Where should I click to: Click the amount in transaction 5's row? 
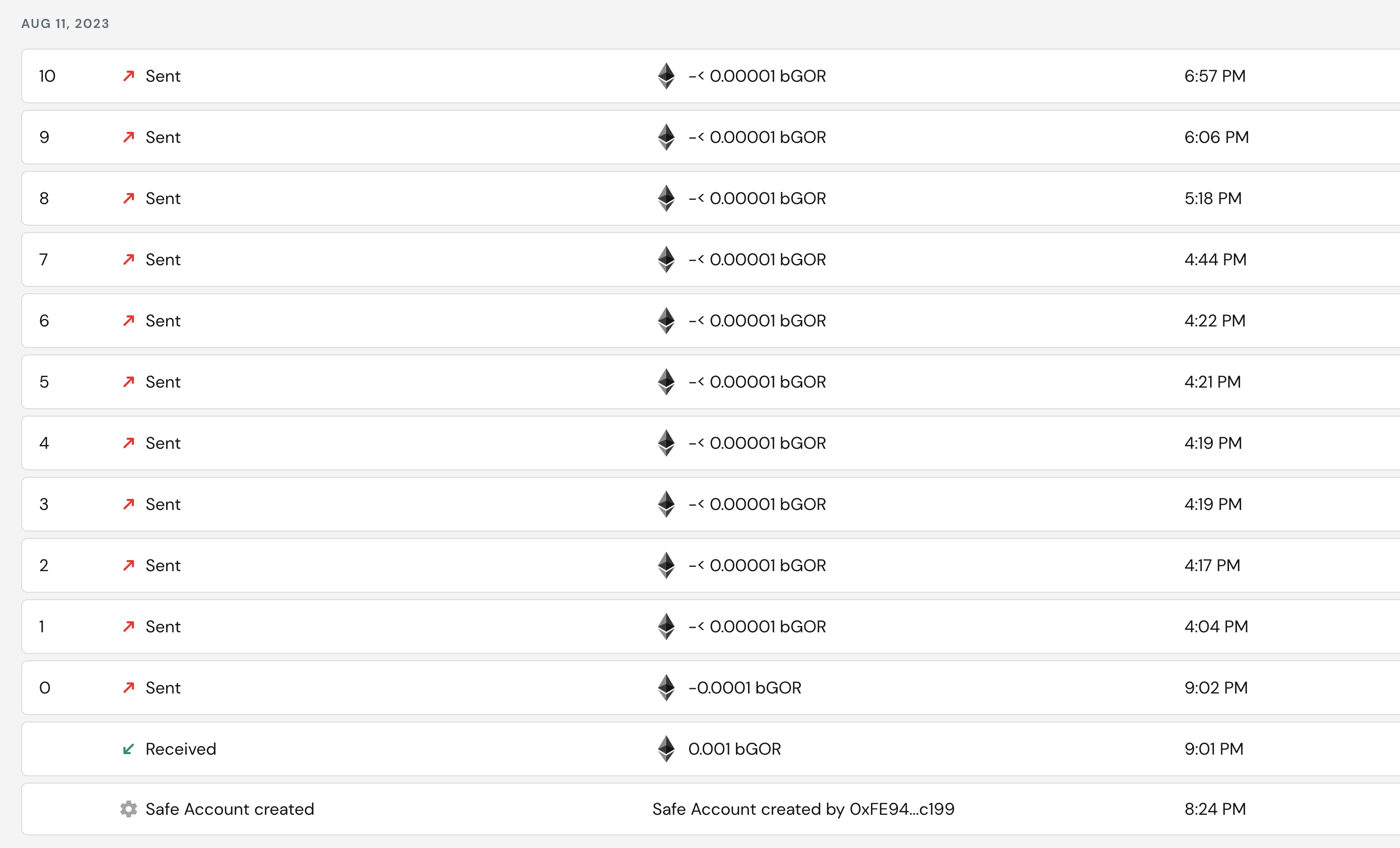[x=757, y=382]
